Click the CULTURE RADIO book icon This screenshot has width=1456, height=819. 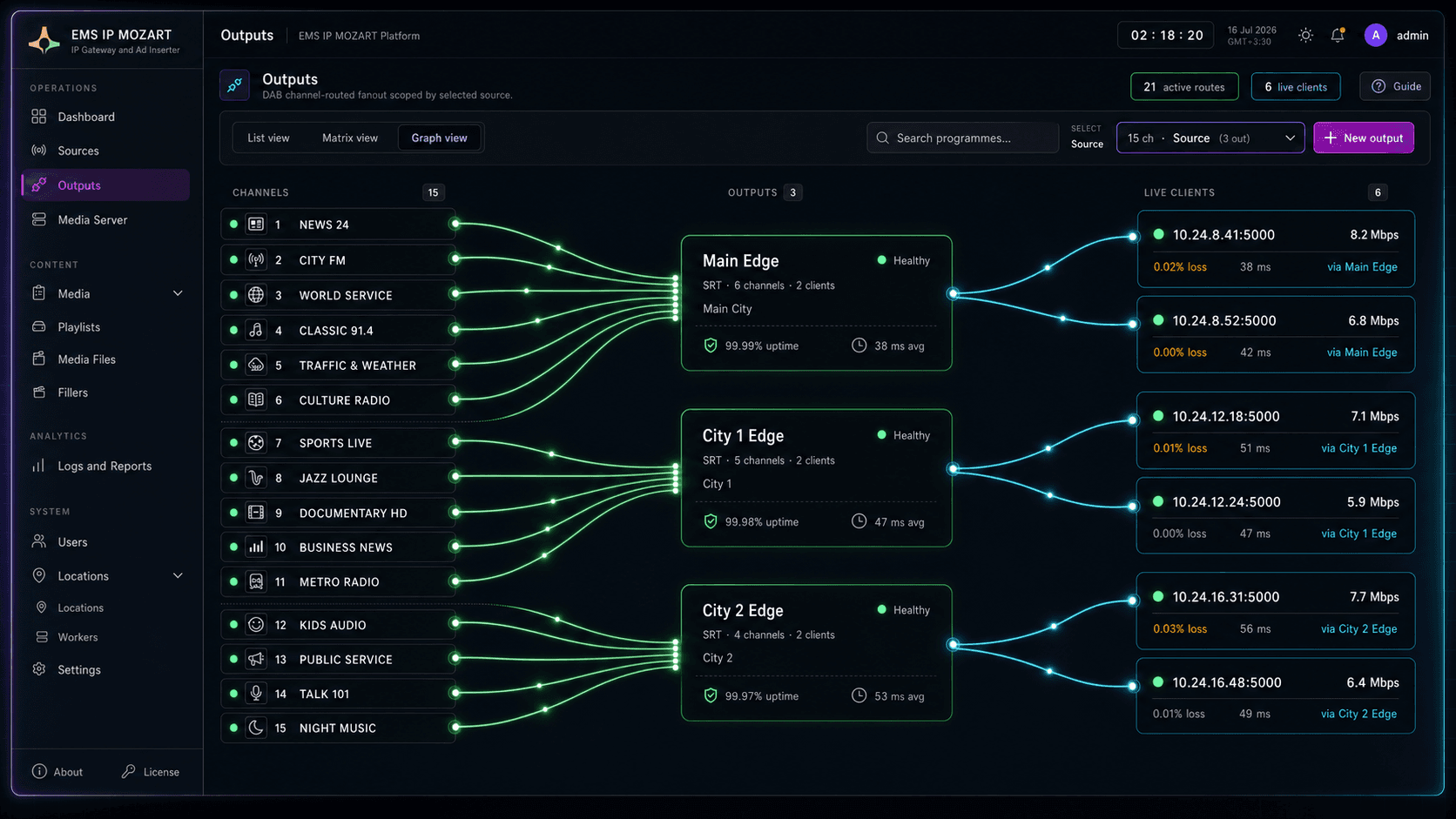tap(256, 400)
